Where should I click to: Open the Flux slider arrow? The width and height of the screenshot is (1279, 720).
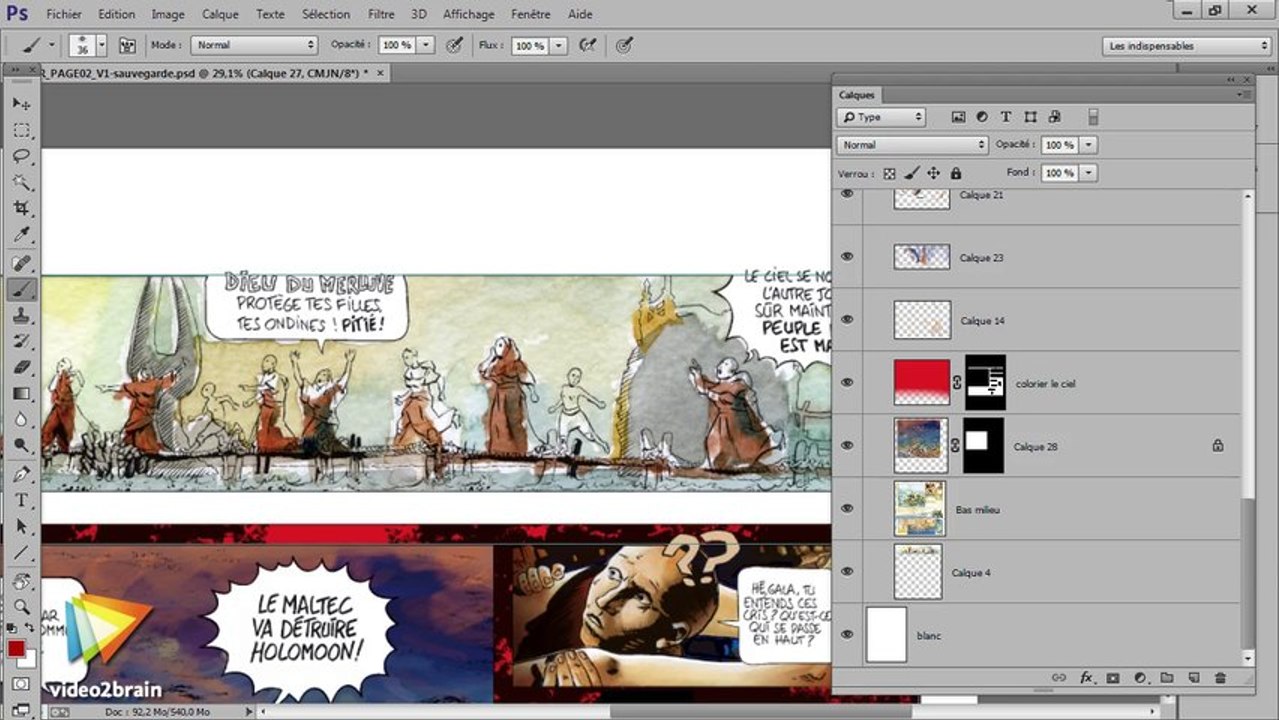pyautogui.click(x=558, y=45)
